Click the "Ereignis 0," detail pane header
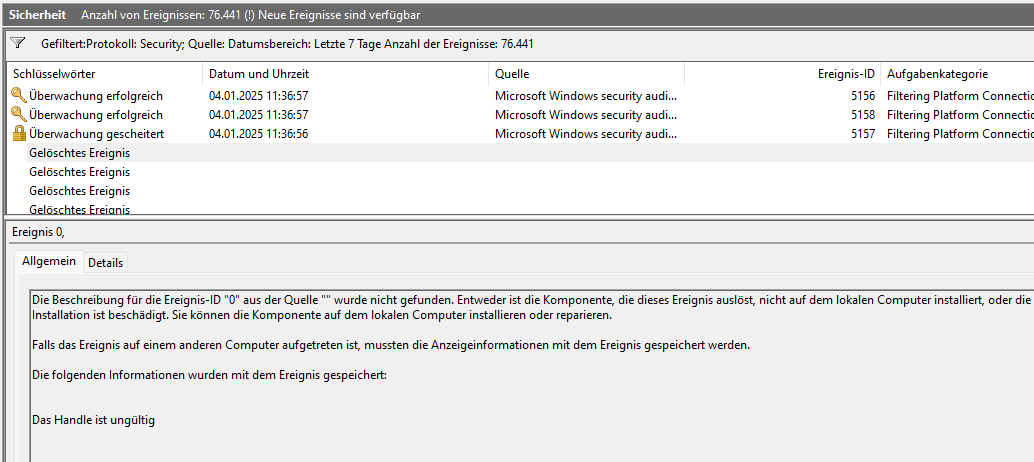The image size is (1034, 462). [x=39, y=233]
